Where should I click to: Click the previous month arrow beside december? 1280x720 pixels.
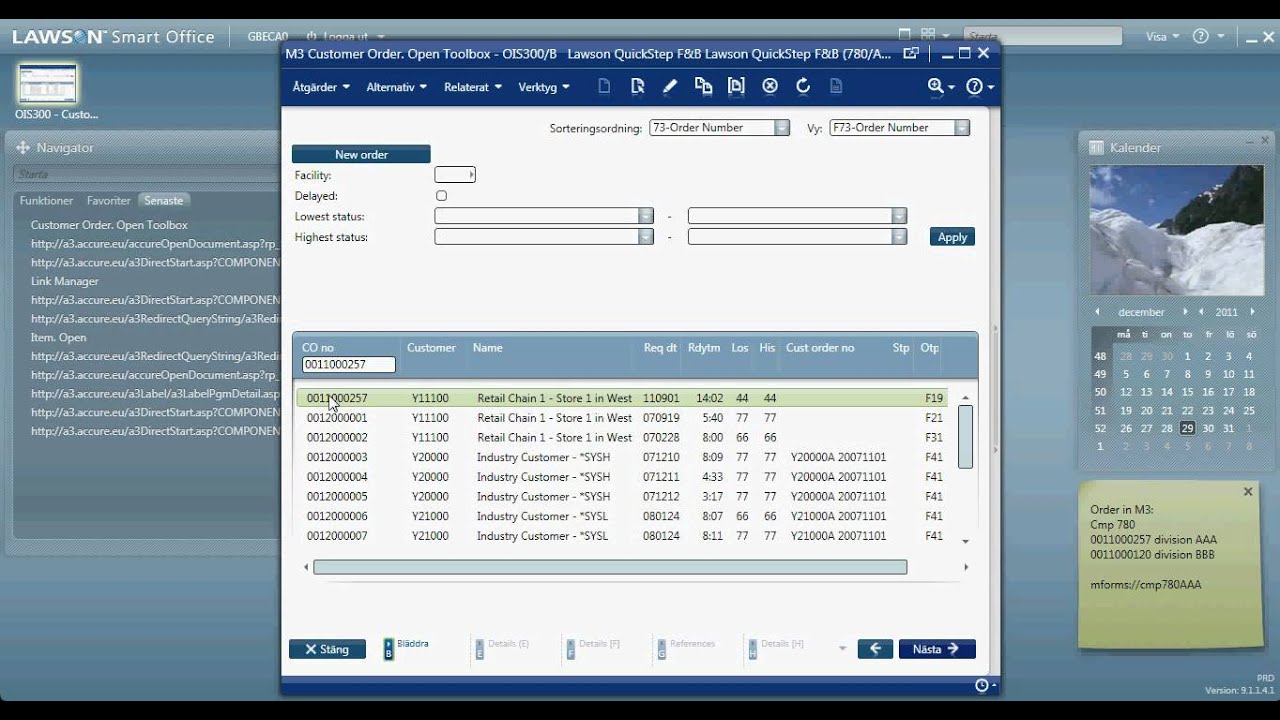[x=1097, y=312]
